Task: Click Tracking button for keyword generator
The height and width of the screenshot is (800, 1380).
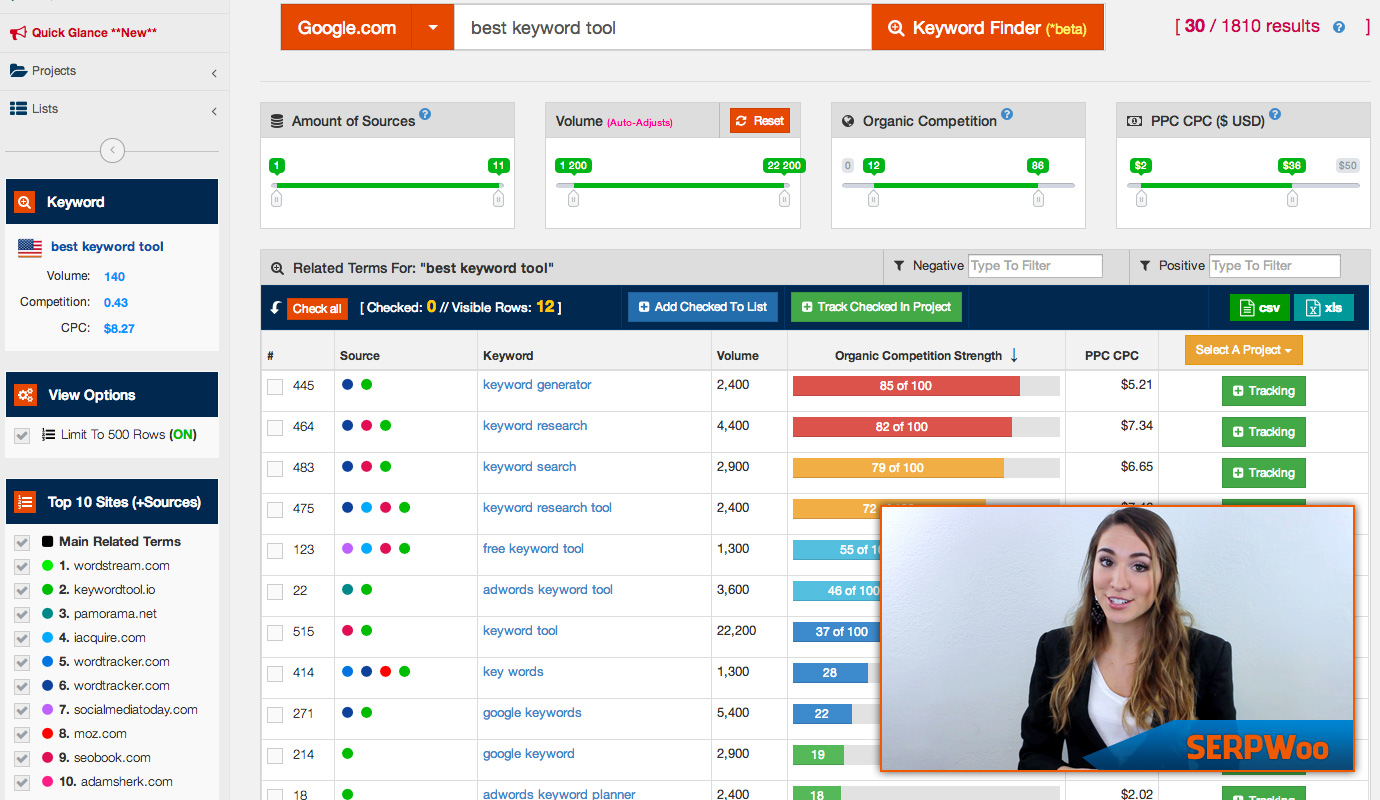Action: pyautogui.click(x=1263, y=391)
